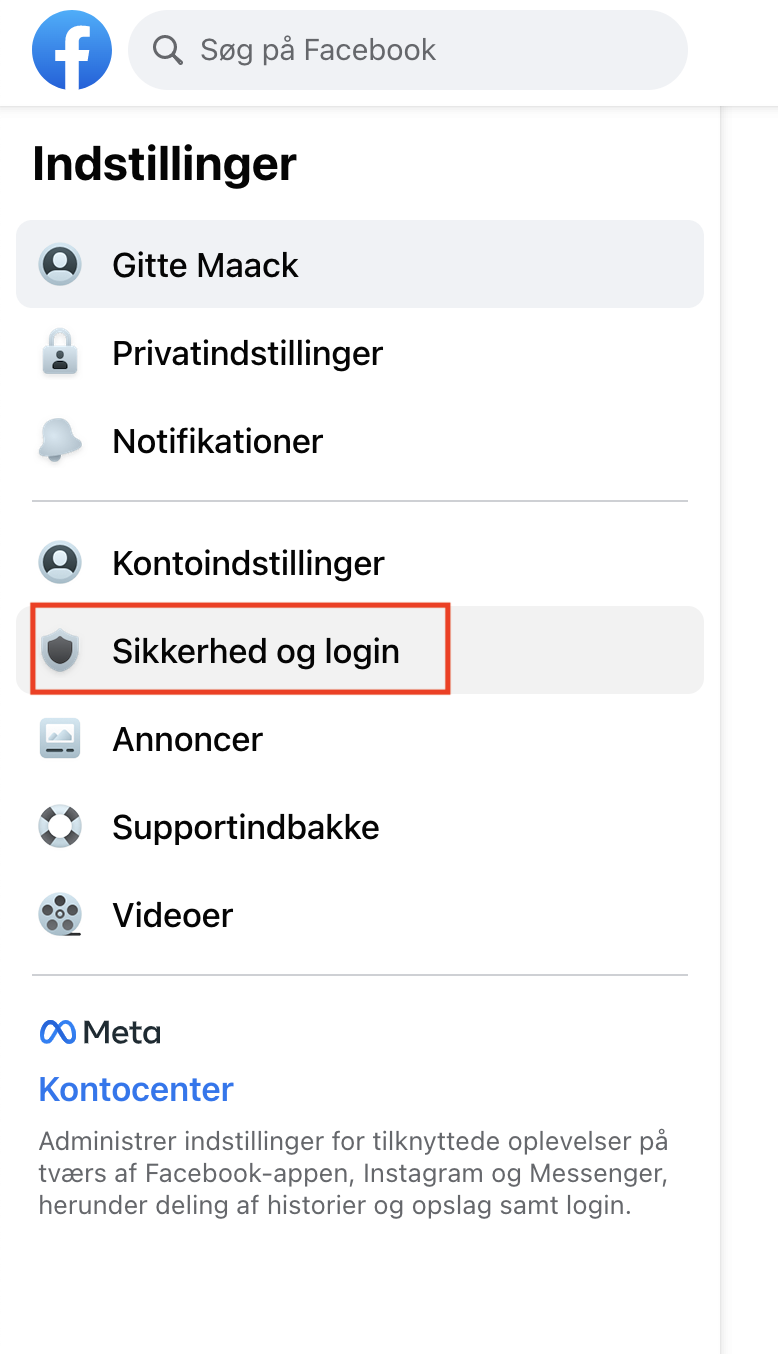Click the shield icon for Sikkerhed og login
The image size is (778, 1354).
pos(60,651)
